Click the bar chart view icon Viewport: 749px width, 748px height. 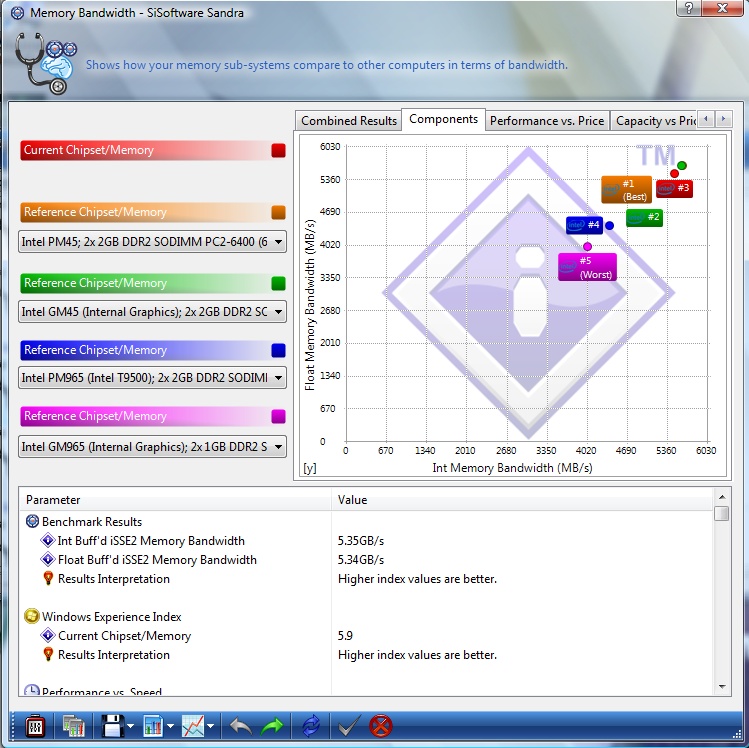(153, 727)
